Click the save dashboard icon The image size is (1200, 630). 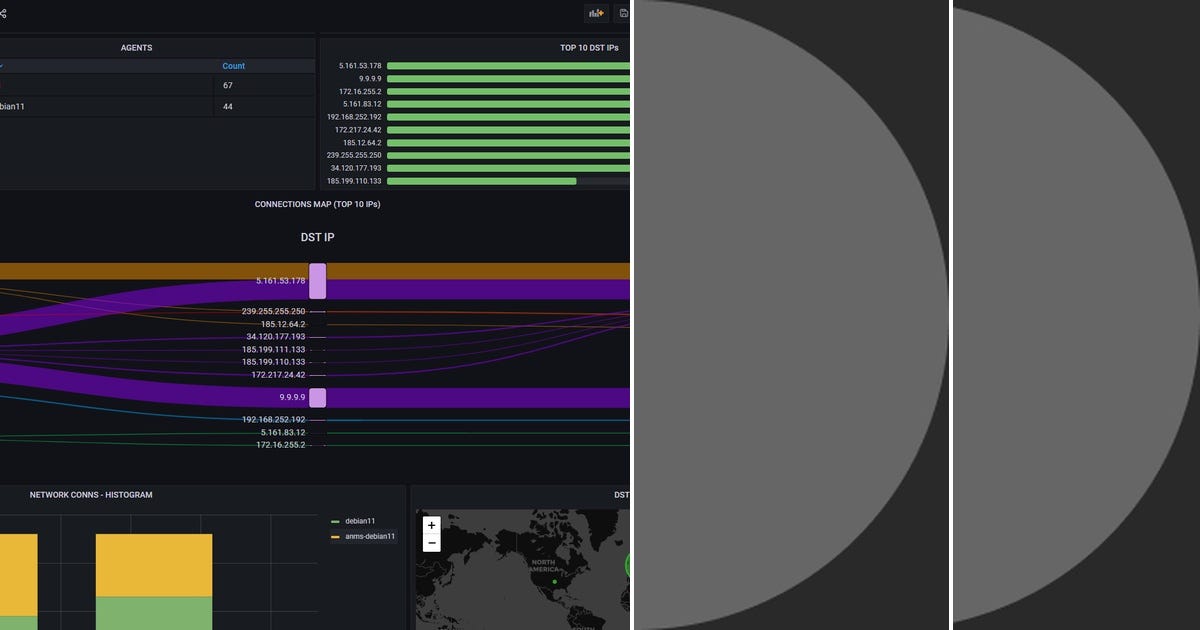tap(622, 13)
